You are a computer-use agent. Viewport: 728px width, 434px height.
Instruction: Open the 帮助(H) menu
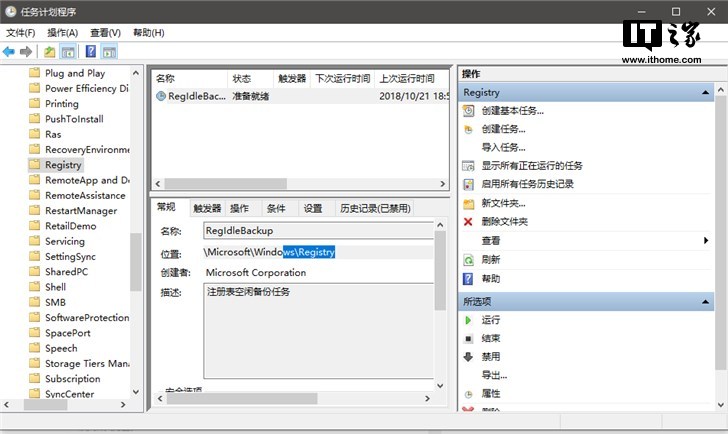[149, 32]
